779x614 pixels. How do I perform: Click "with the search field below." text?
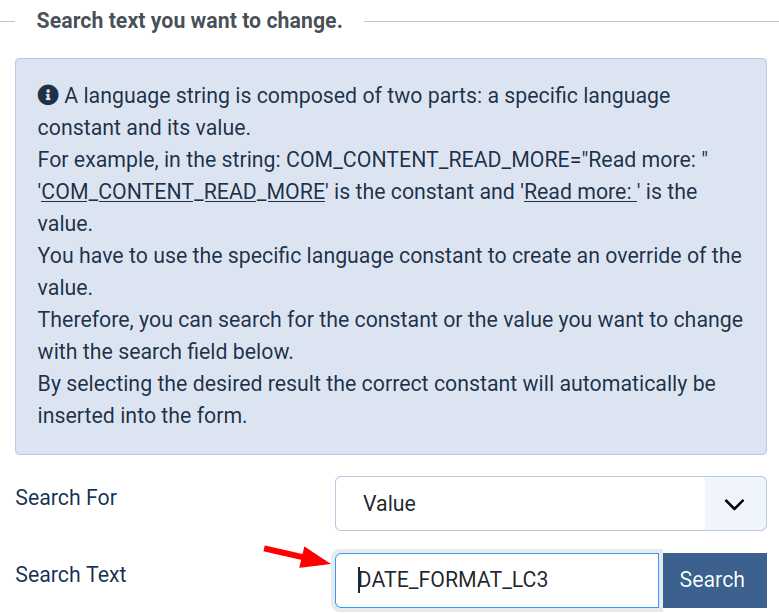pos(165,351)
